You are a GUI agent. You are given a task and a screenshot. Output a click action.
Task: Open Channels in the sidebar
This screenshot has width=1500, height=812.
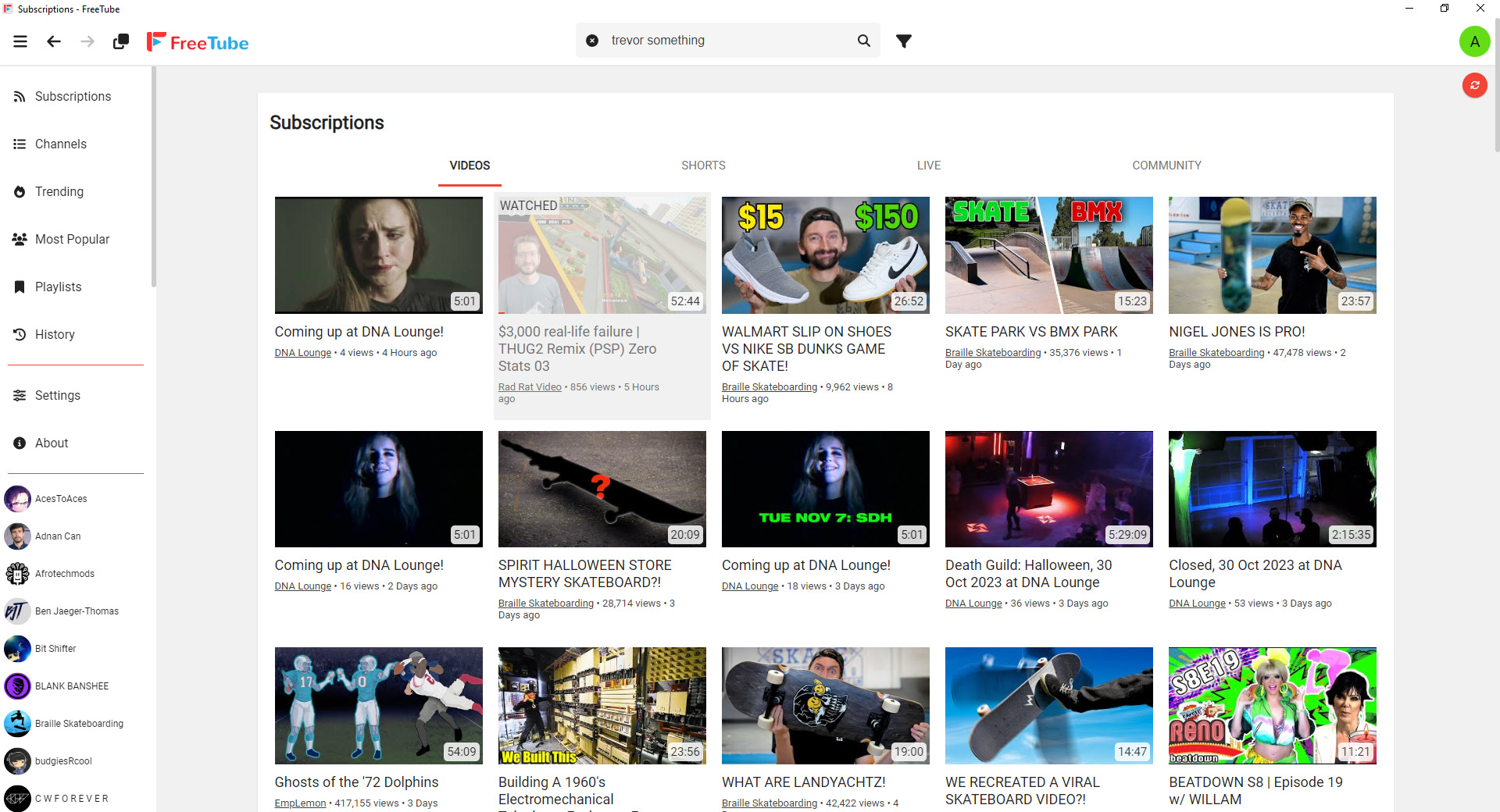76,144
